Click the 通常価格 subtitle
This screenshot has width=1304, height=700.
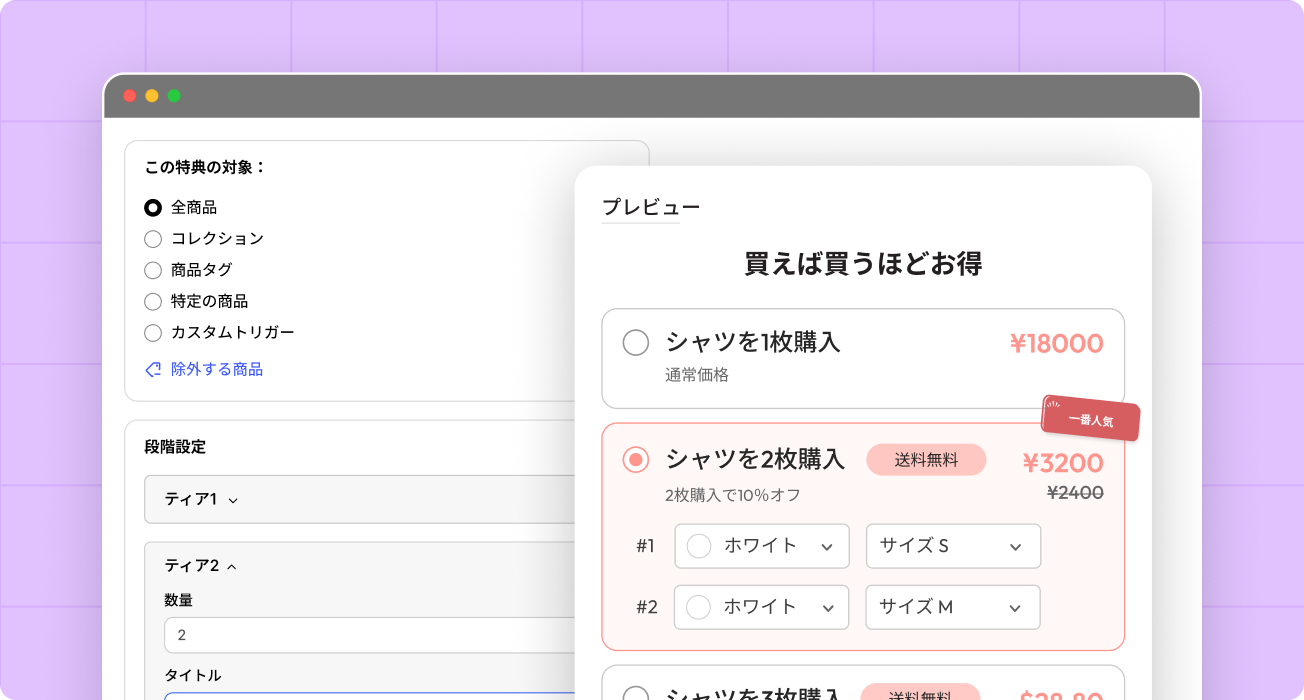pyautogui.click(x=697, y=376)
